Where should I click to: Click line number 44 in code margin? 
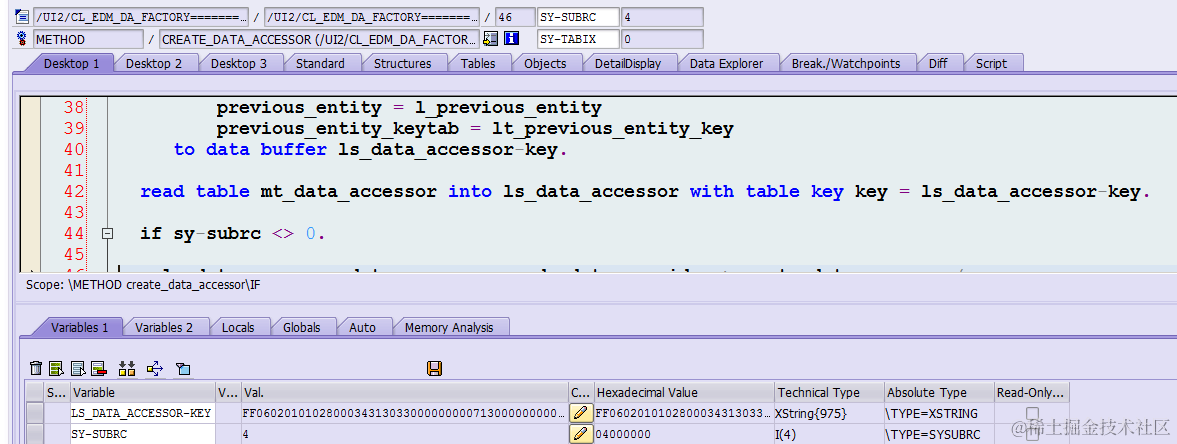click(x=74, y=234)
